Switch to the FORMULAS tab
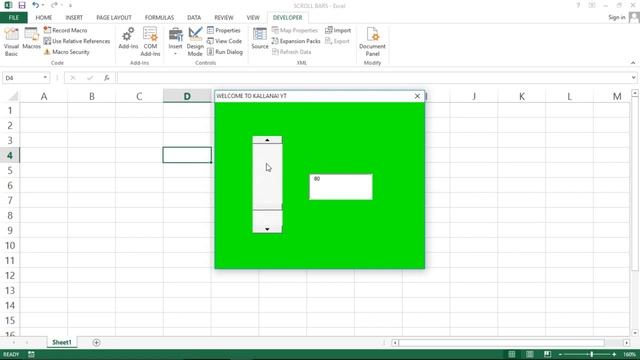Viewport: 640px width, 360px height. point(159,18)
